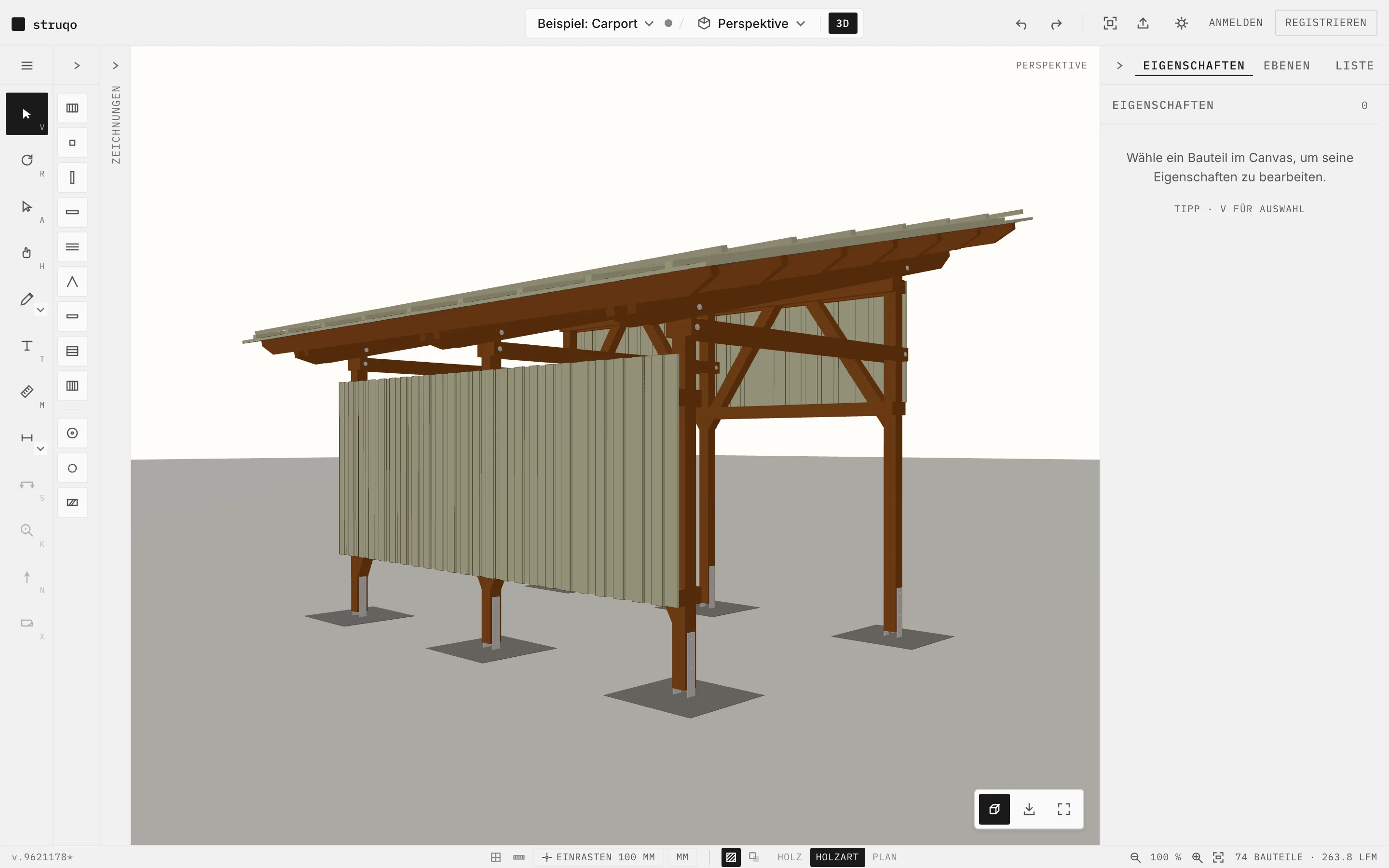Switch light/dark theme with sun icon
Image resolution: width=1389 pixels, height=868 pixels.
pos(1181,23)
